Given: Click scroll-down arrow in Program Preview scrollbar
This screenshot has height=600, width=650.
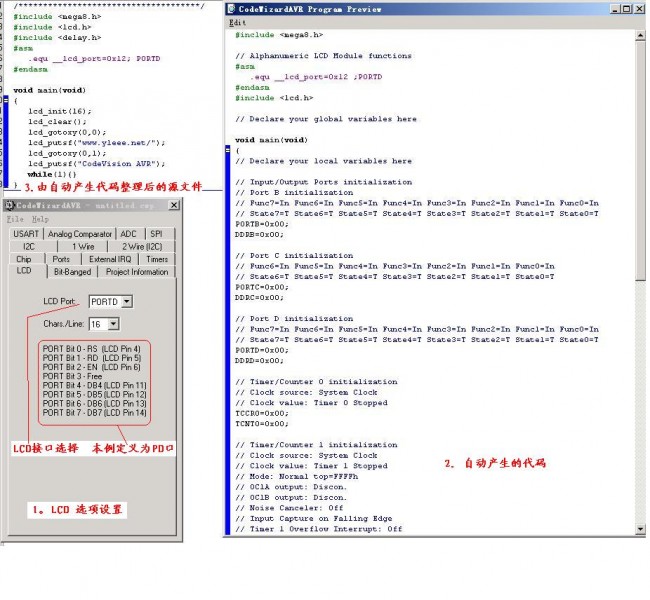Looking at the screenshot, I should pyautogui.click(x=640, y=528).
